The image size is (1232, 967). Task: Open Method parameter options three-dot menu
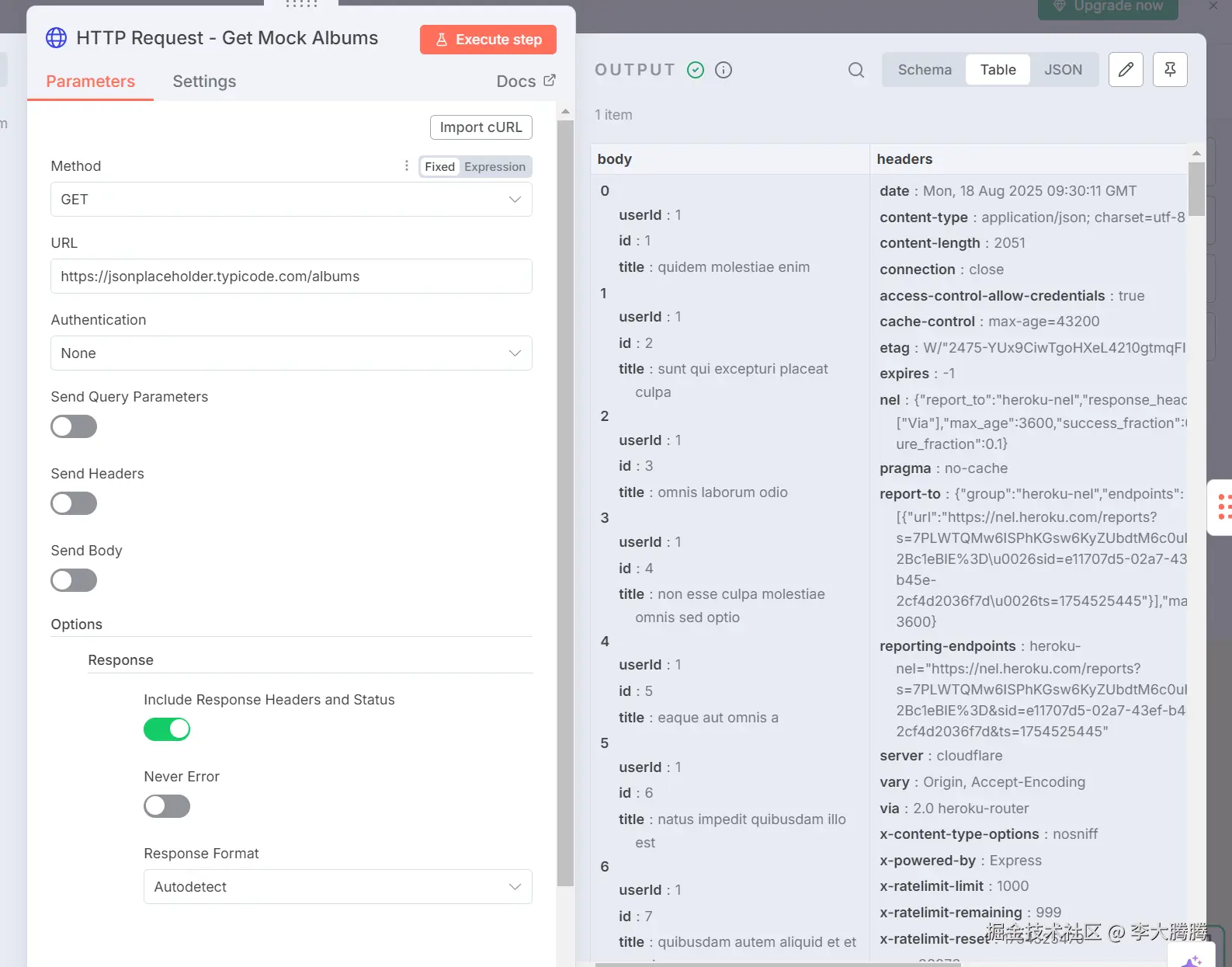point(407,165)
